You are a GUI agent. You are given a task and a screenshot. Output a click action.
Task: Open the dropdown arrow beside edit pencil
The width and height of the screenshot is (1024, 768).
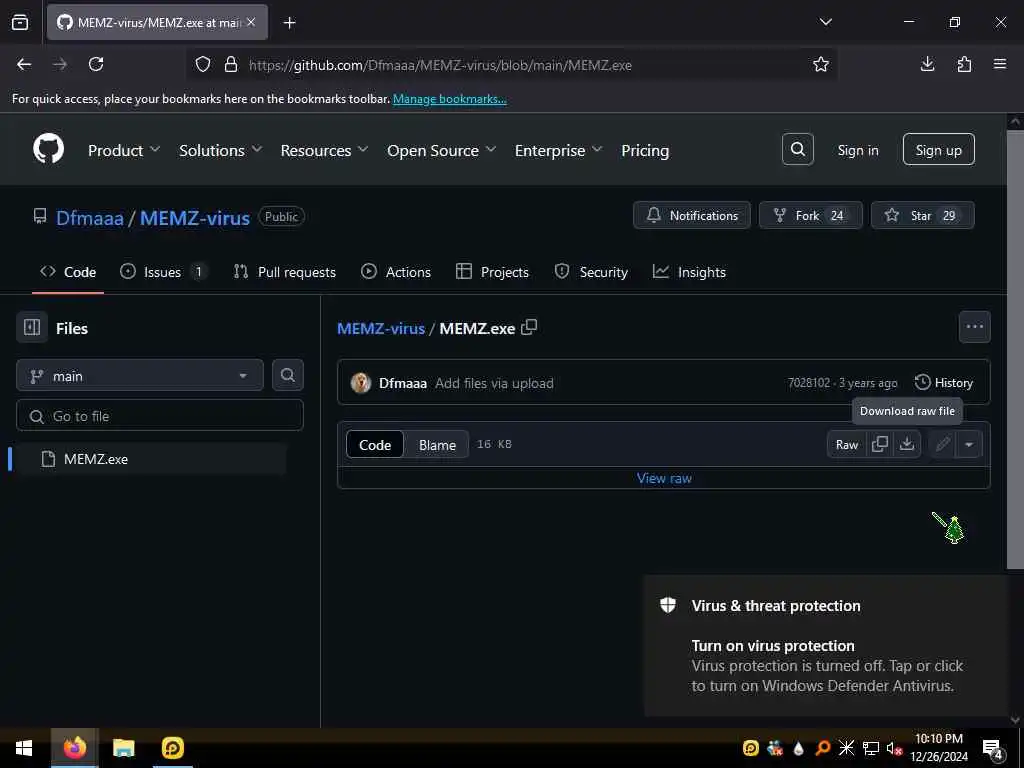[969, 445]
